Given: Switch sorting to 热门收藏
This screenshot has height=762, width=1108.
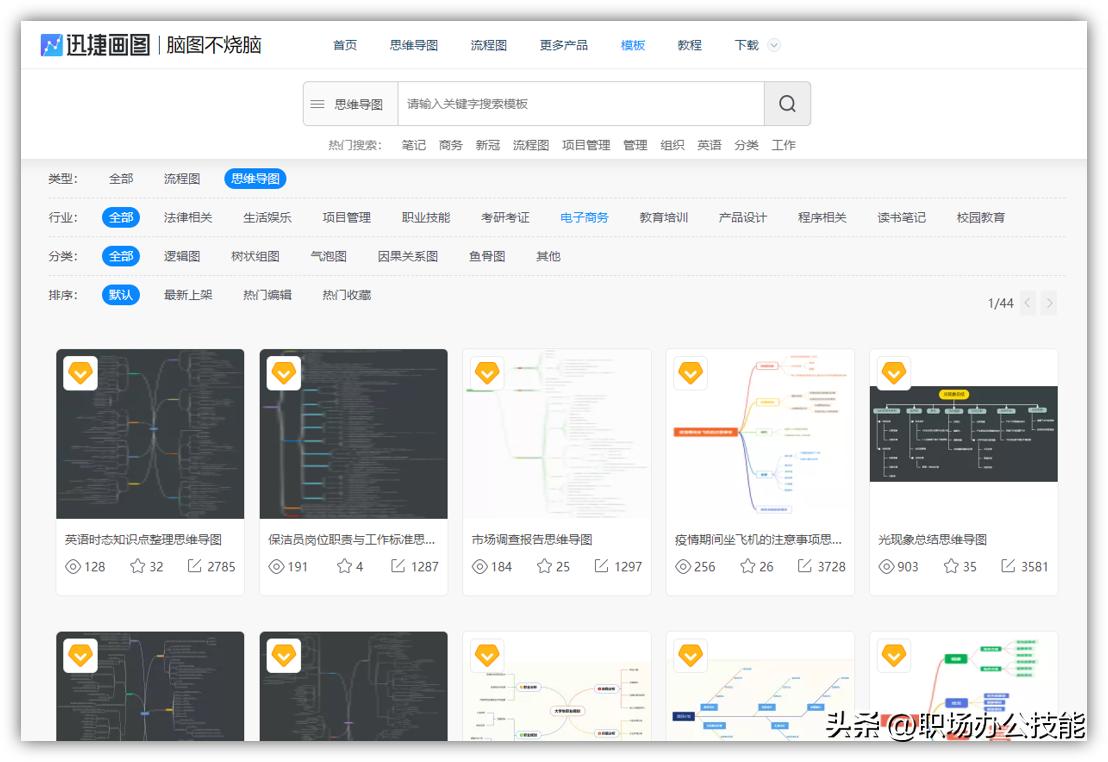Looking at the screenshot, I should [x=349, y=295].
